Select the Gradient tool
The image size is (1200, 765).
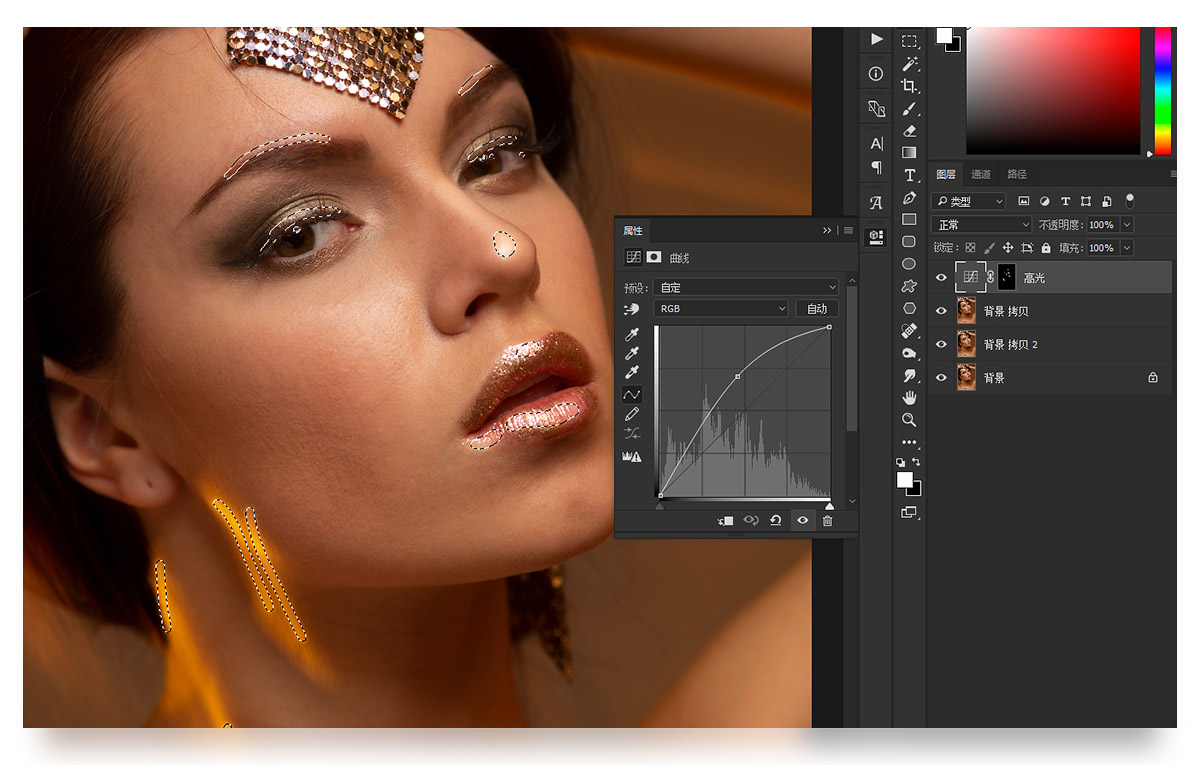click(x=909, y=153)
